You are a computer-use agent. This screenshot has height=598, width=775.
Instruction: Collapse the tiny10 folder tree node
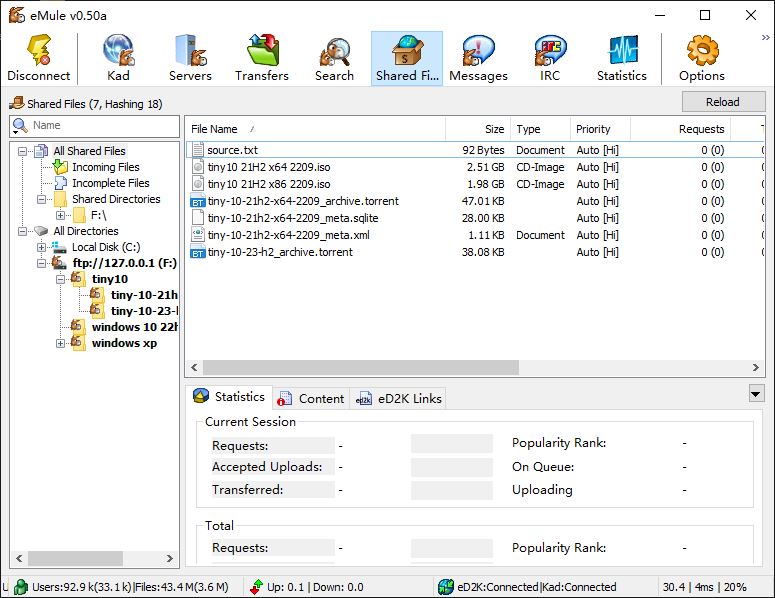point(61,279)
